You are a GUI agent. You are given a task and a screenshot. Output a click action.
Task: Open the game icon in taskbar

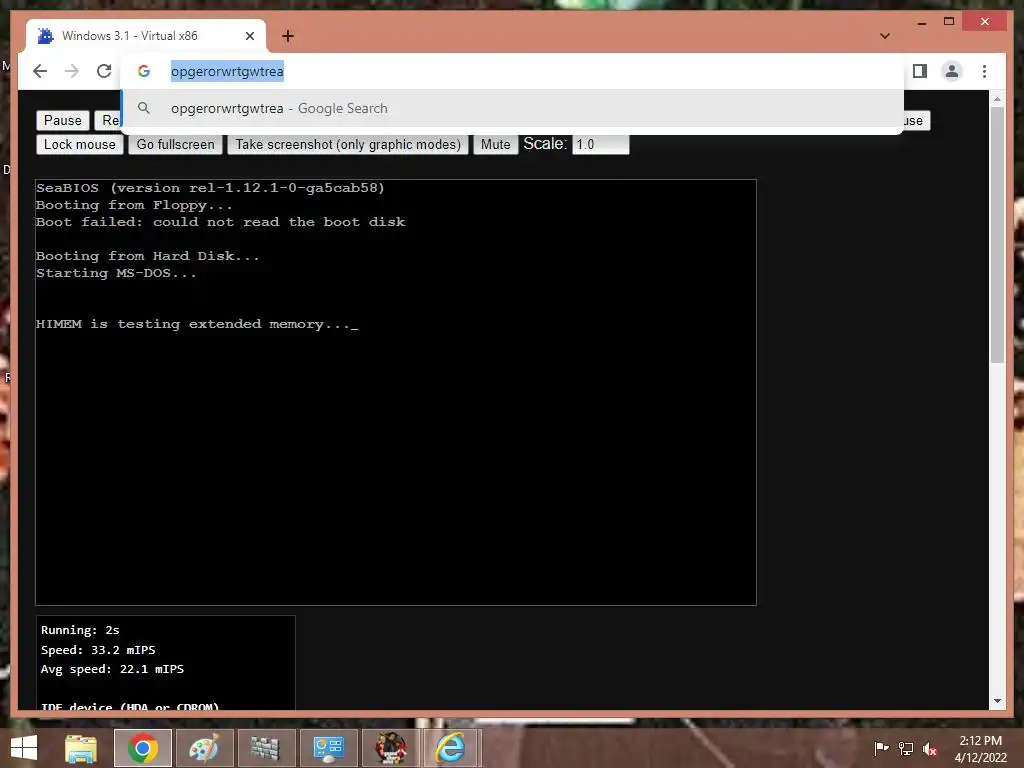click(x=390, y=748)
